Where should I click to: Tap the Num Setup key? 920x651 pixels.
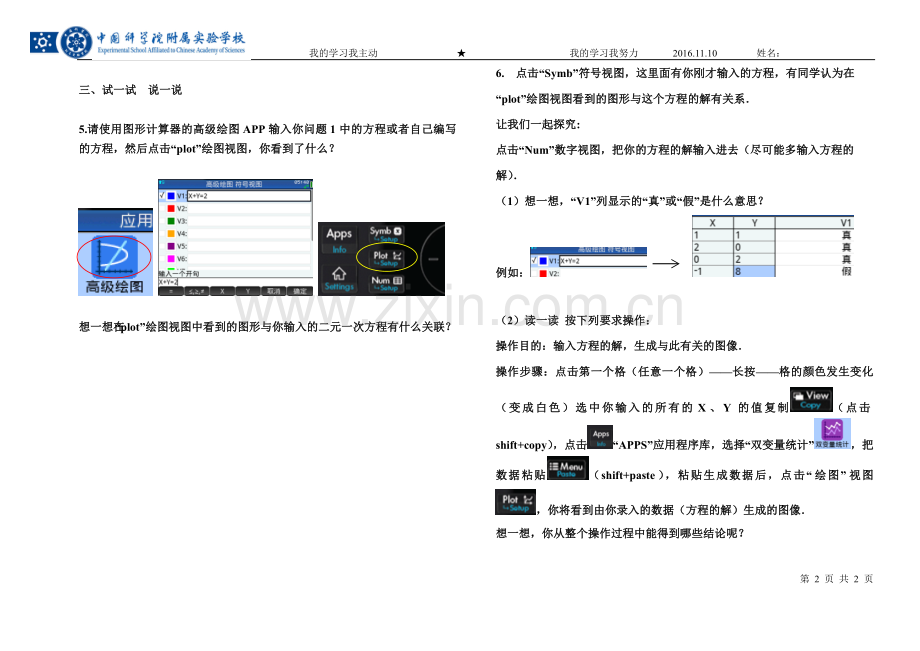(387, 283)
